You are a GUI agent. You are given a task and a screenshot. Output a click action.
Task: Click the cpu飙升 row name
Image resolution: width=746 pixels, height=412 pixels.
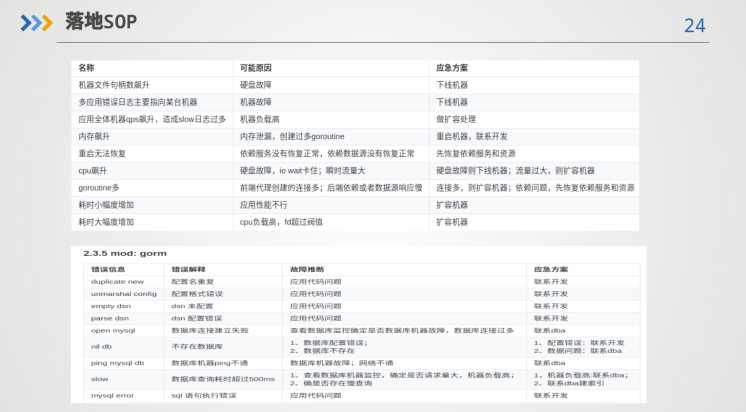point(93,170)
